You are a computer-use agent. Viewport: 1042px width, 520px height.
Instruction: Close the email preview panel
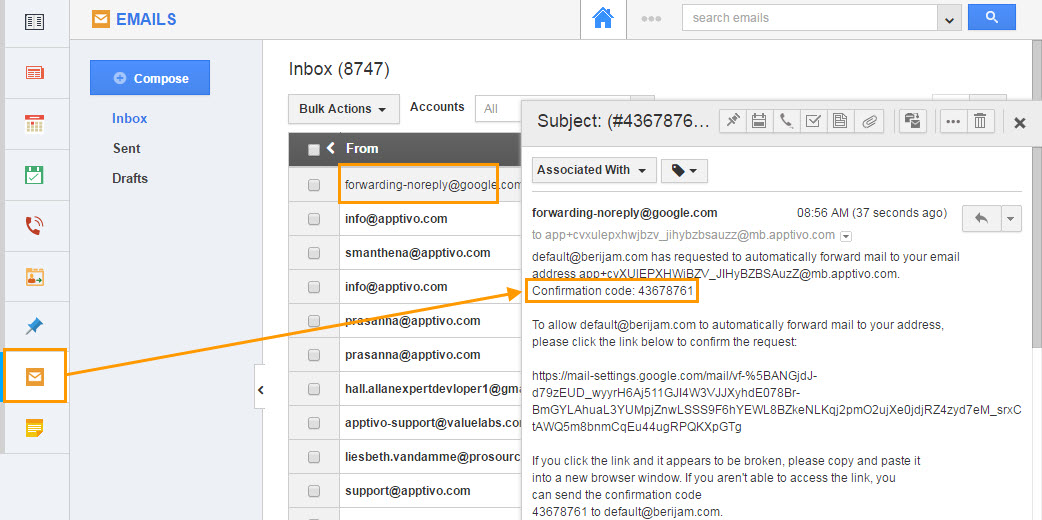pos(1019,123)
